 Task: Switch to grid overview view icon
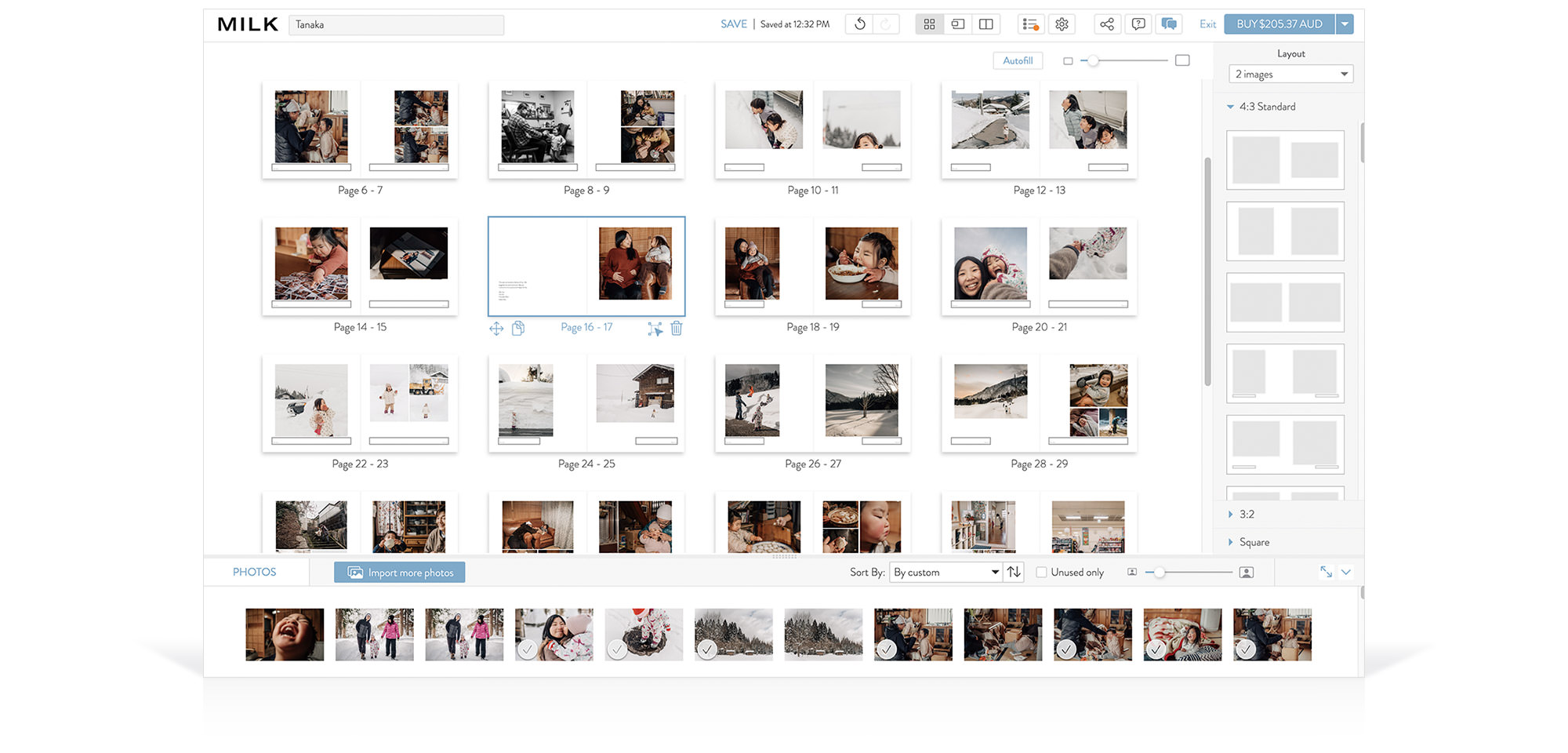point(929,24)
